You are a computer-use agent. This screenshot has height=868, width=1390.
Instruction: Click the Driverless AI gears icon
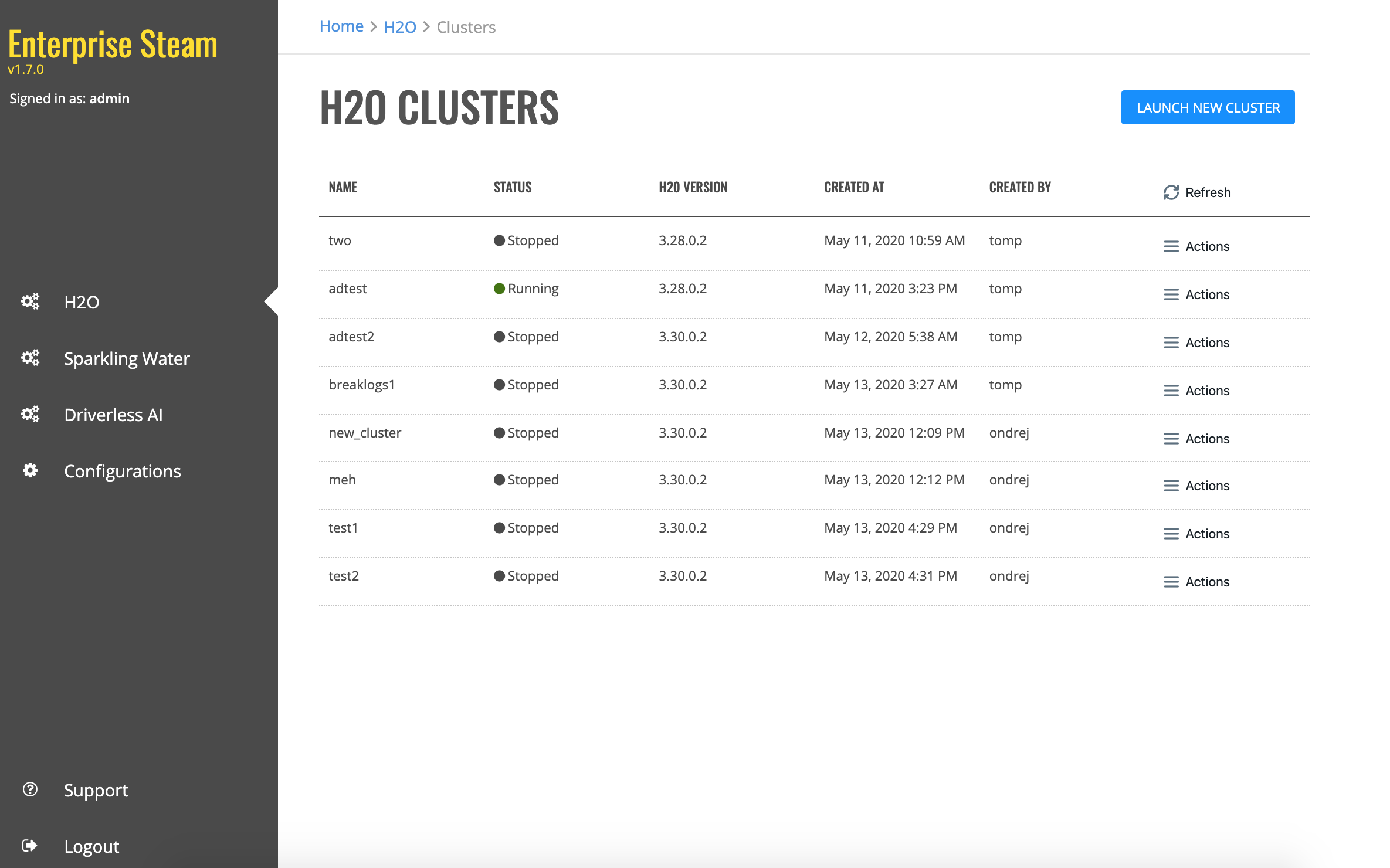coord(30,414)
